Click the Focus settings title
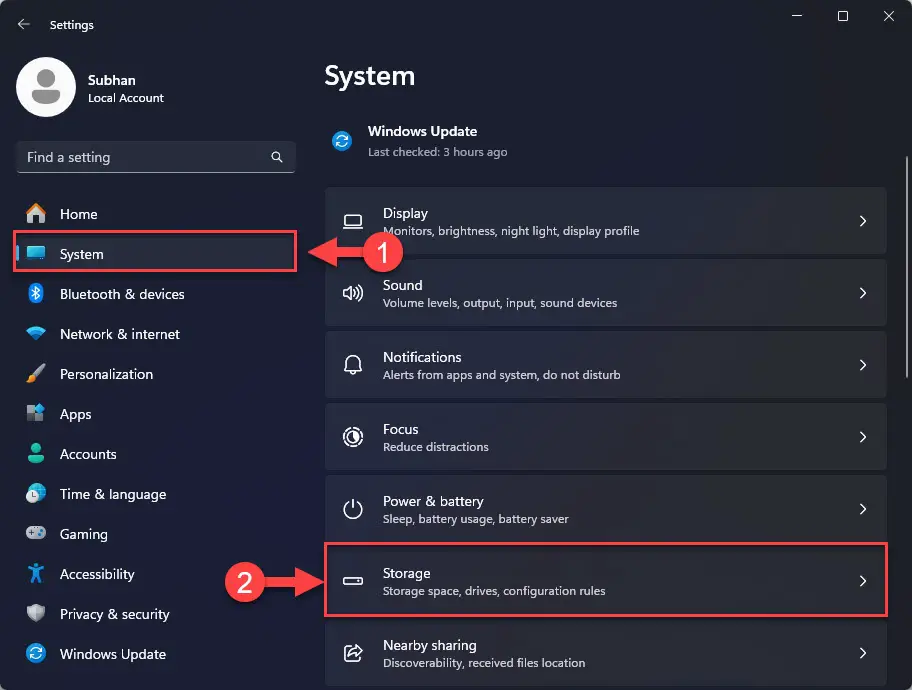This screenshot has width=912, height=690. [x=400, y=429]
